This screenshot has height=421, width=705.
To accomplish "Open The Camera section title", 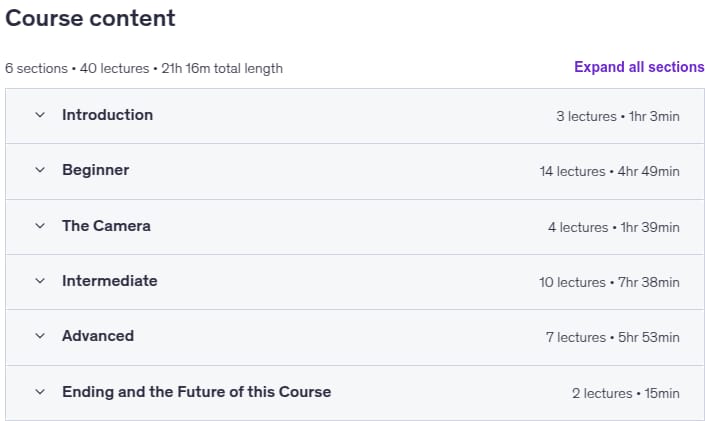I will pos(107,226).
